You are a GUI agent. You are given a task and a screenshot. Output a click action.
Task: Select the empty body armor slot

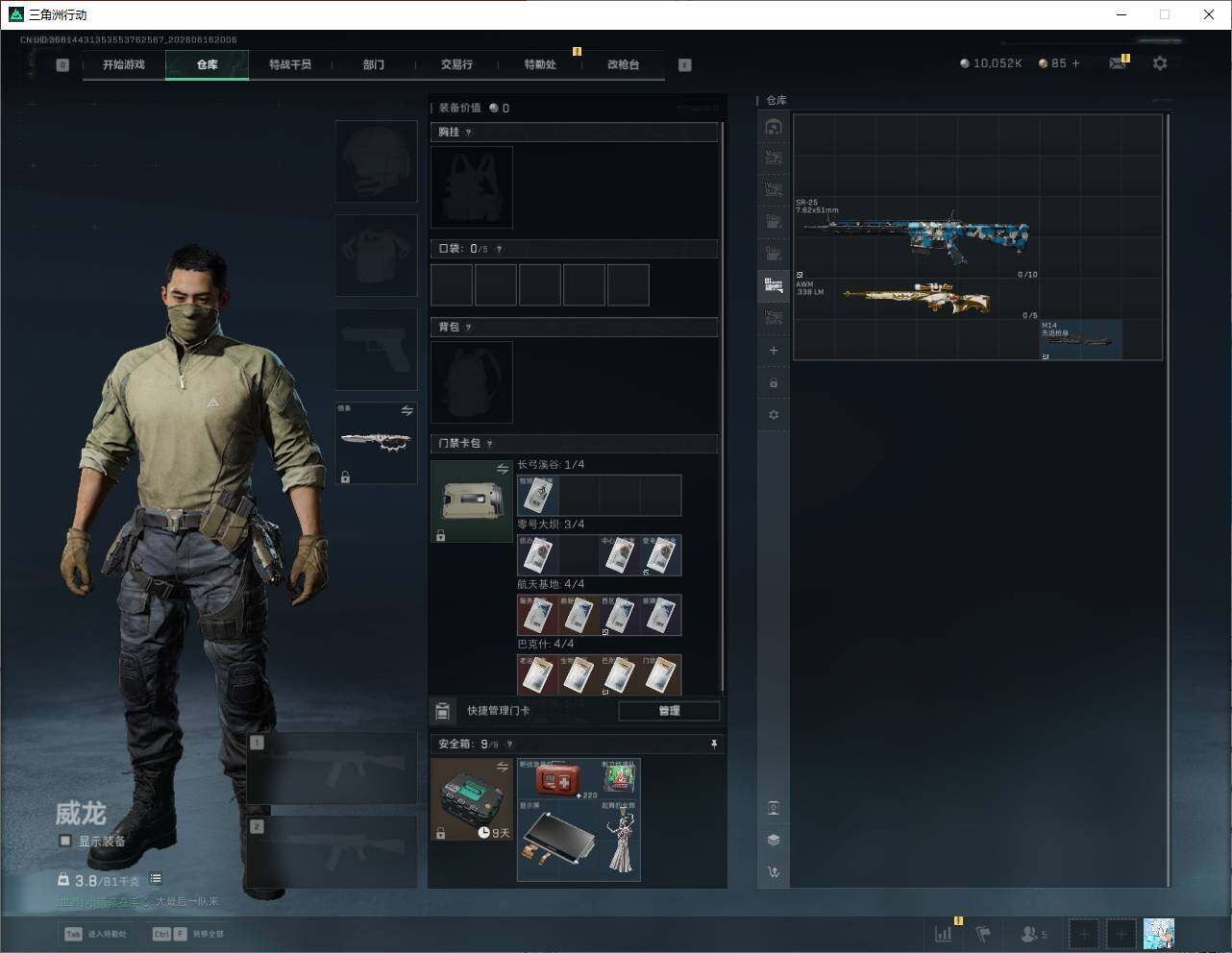(x=376, y=256)
